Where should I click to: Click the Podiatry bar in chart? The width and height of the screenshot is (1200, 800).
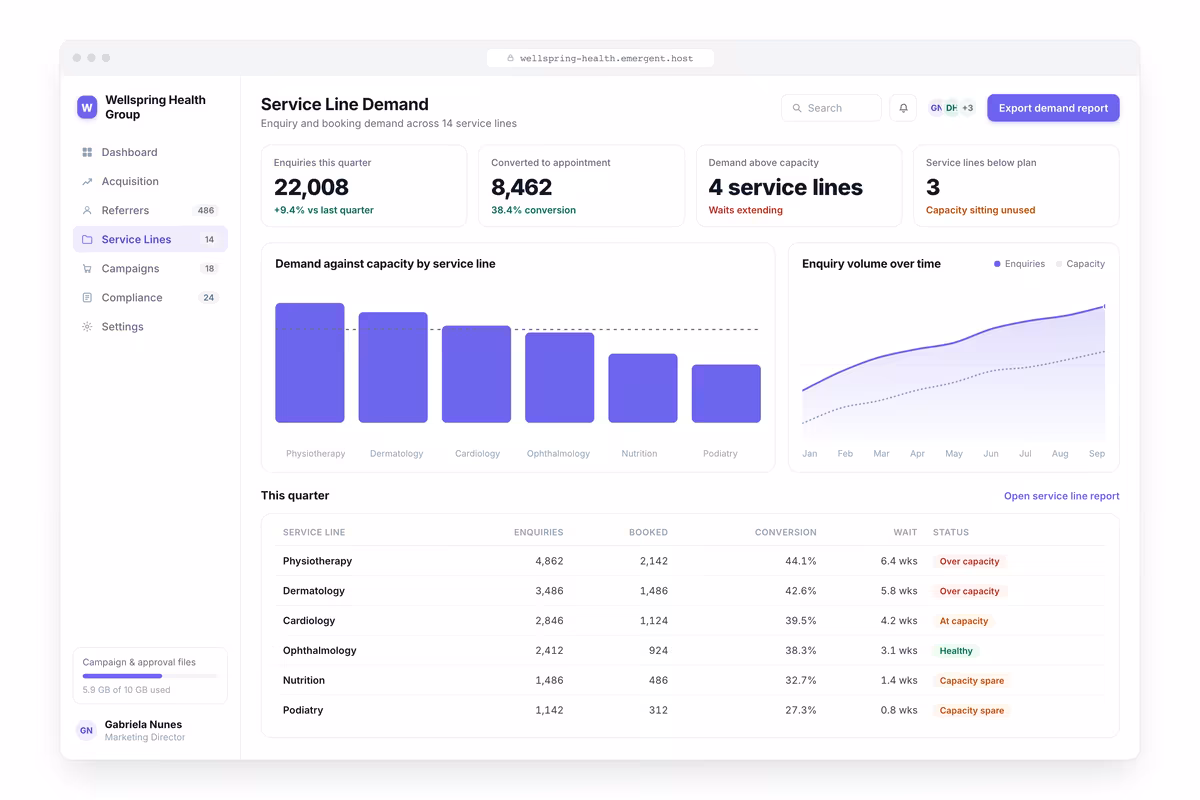[x=726, y=393]
